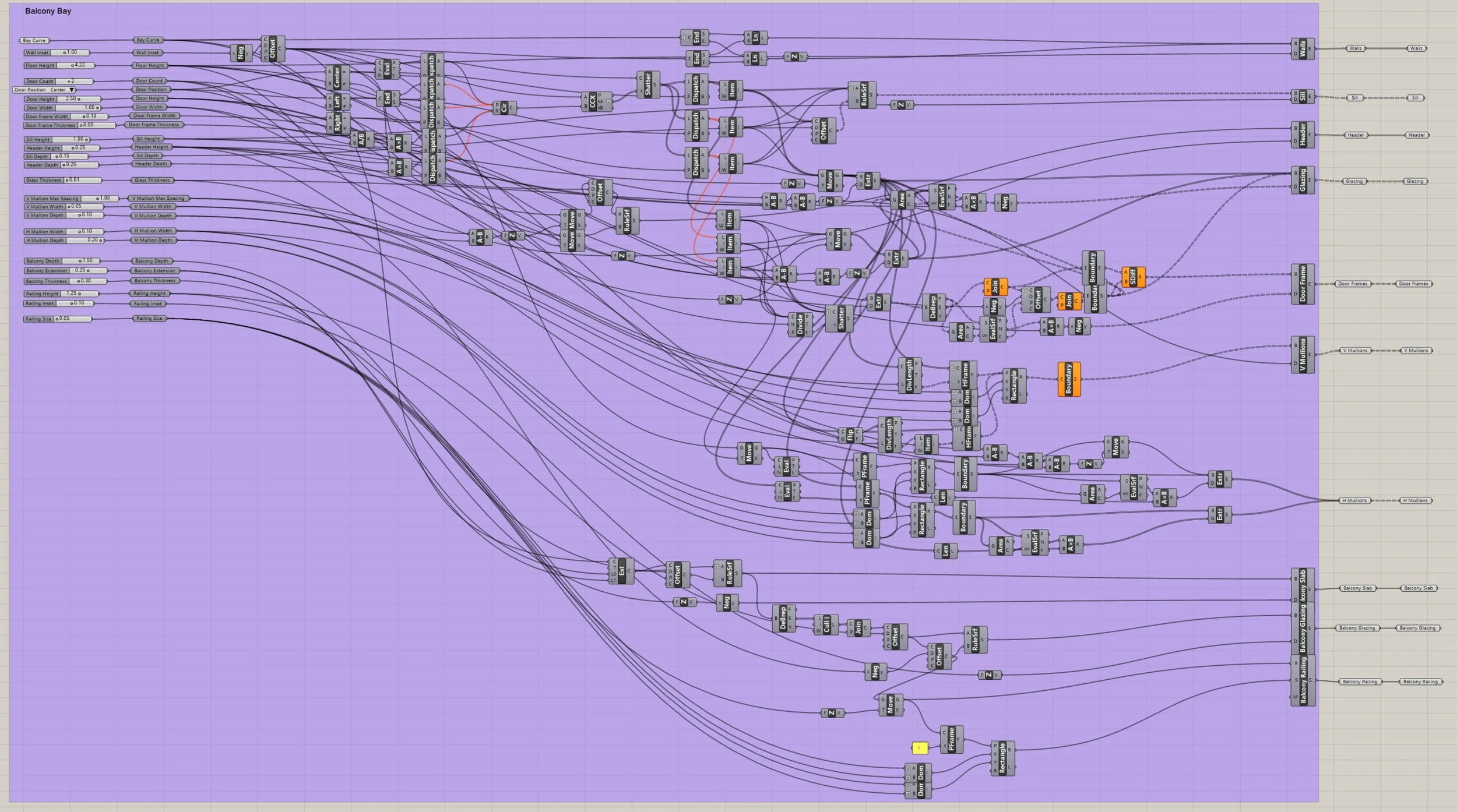Click the Railing Size slider showing 0.05
This screenshot has width=1457, height=812.
(58, 319)
